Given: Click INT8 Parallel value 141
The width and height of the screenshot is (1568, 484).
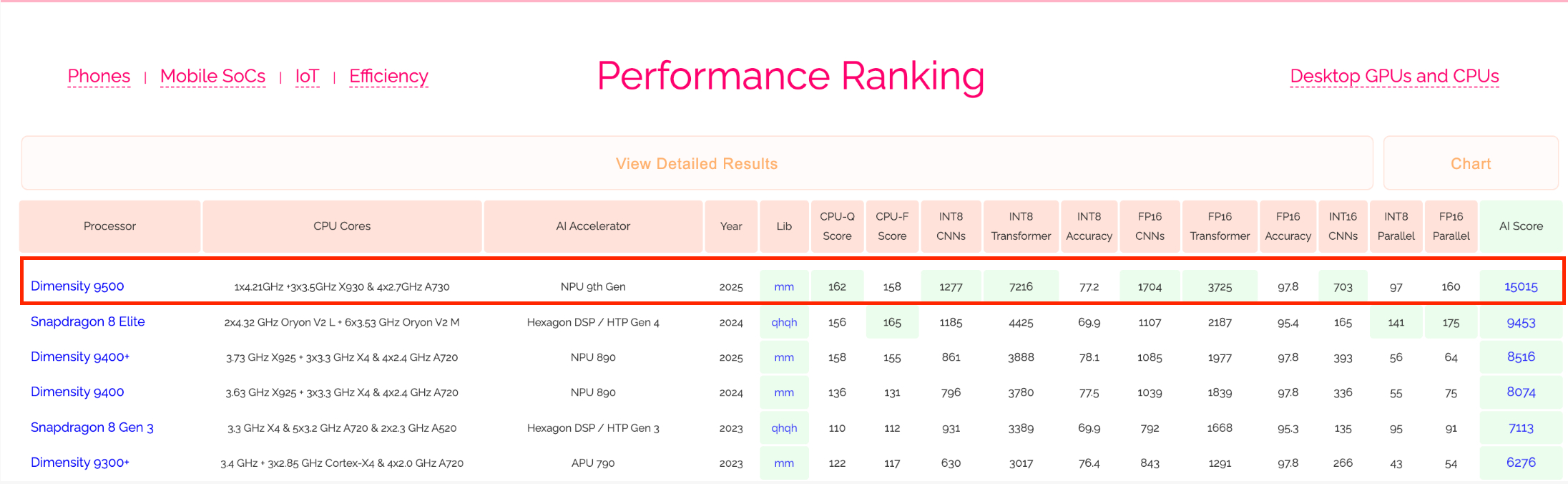Looking at the screenshot, I should point(1396,322).
